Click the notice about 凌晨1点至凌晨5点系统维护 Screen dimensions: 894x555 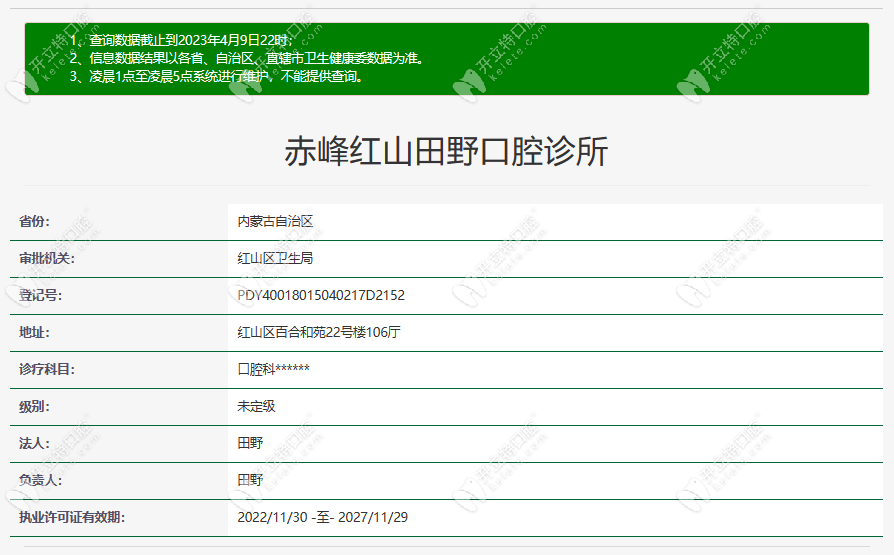(x=217, y=76)
